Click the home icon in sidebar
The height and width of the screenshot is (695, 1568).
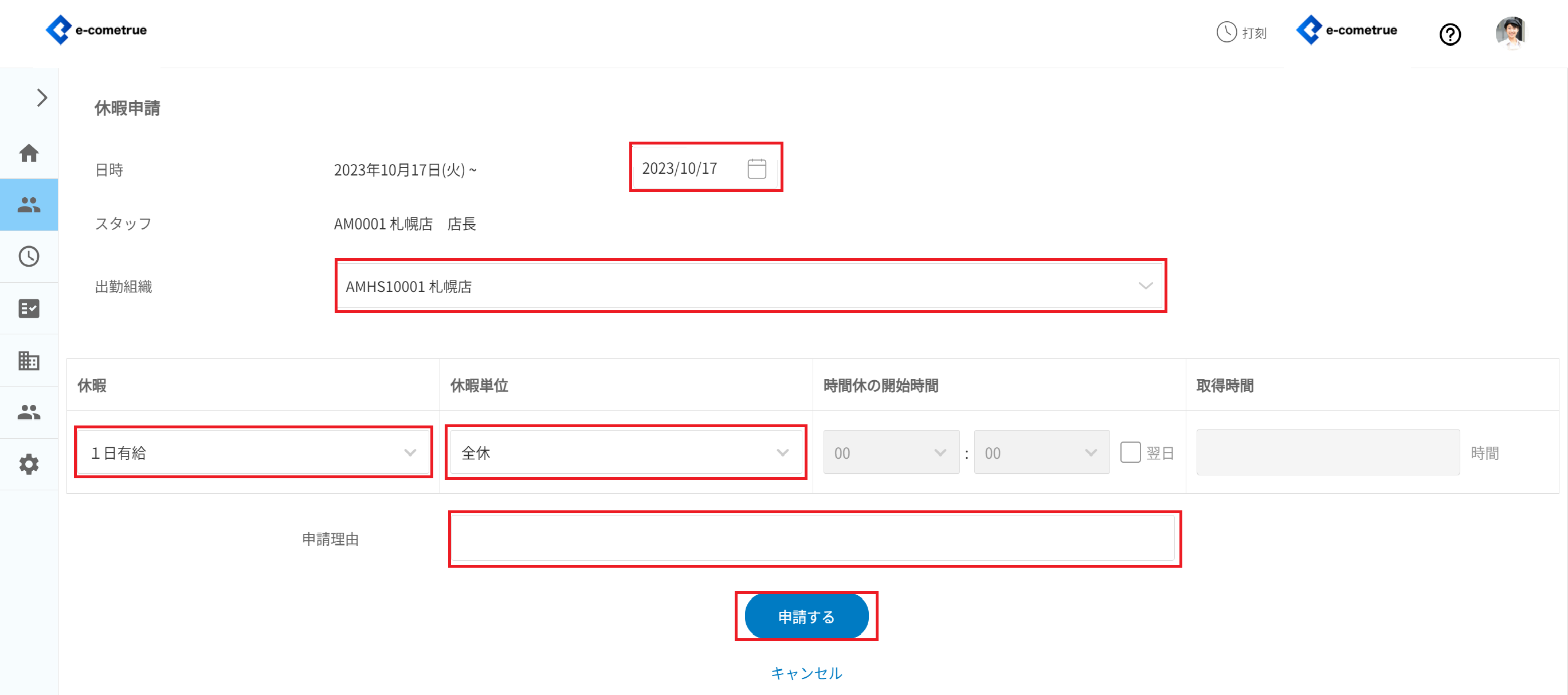pos(29,153)
